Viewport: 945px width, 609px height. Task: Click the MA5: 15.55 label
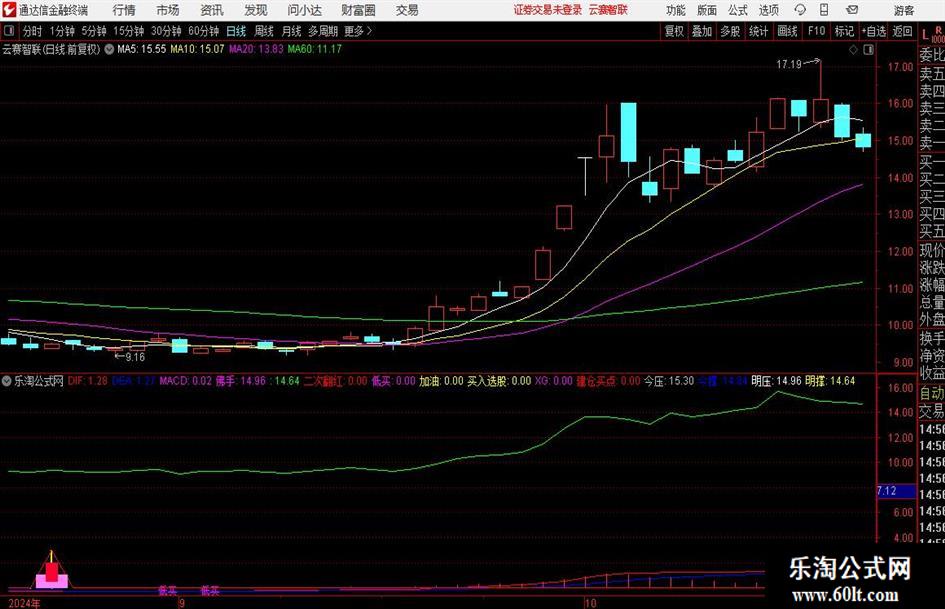[x=141, y=49]
